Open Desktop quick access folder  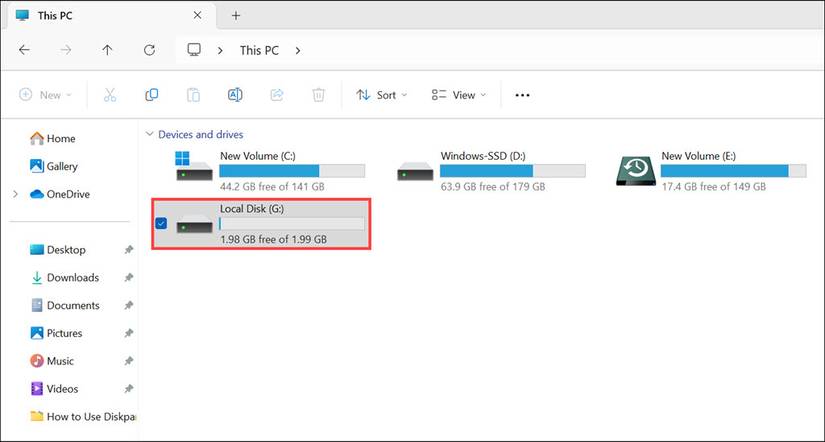pyautogui.click(x=58, y=250)
